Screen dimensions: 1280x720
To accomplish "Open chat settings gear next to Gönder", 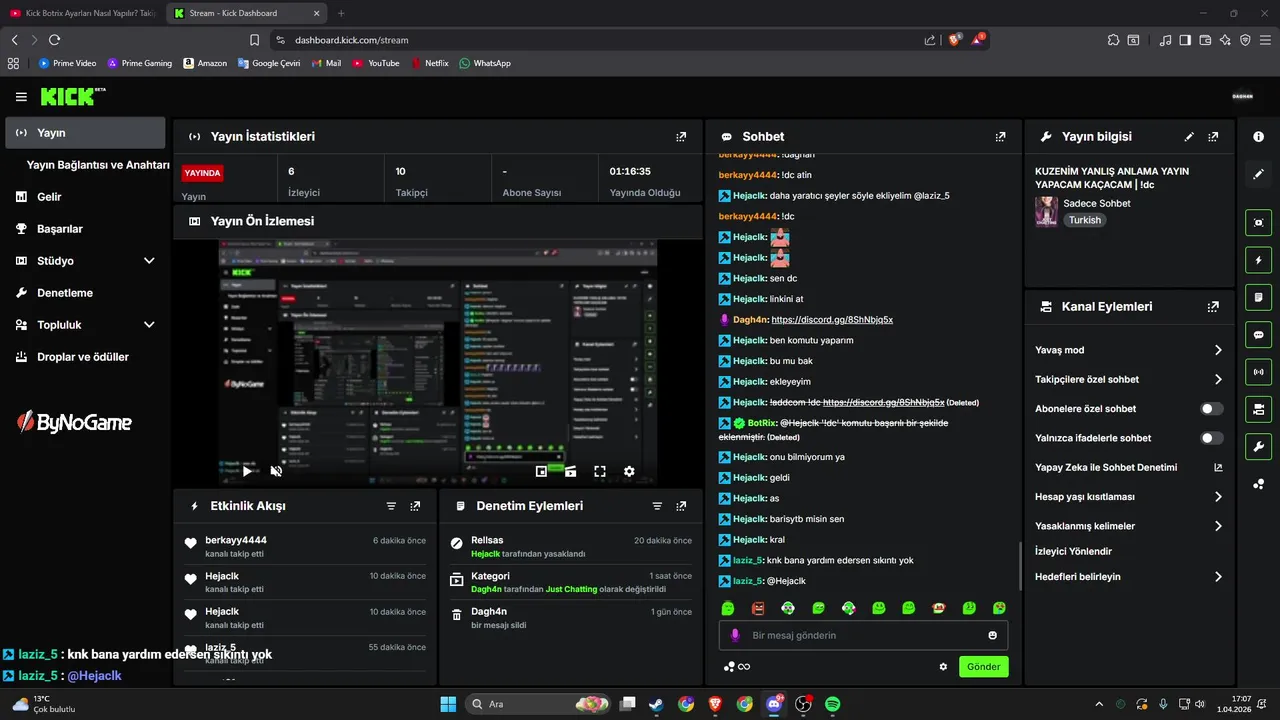I will click(x=943, y=667).
